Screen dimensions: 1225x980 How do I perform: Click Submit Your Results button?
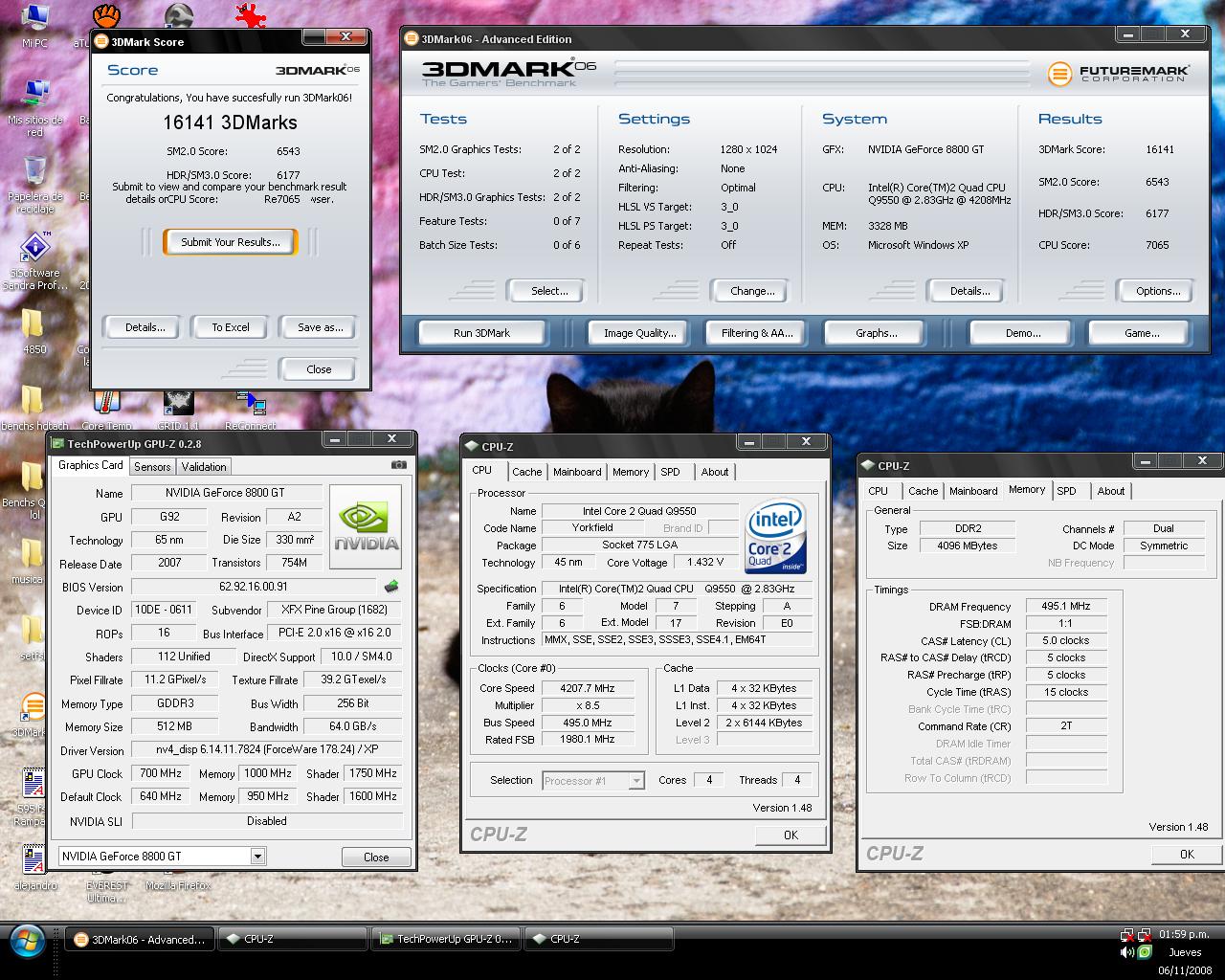231,242
